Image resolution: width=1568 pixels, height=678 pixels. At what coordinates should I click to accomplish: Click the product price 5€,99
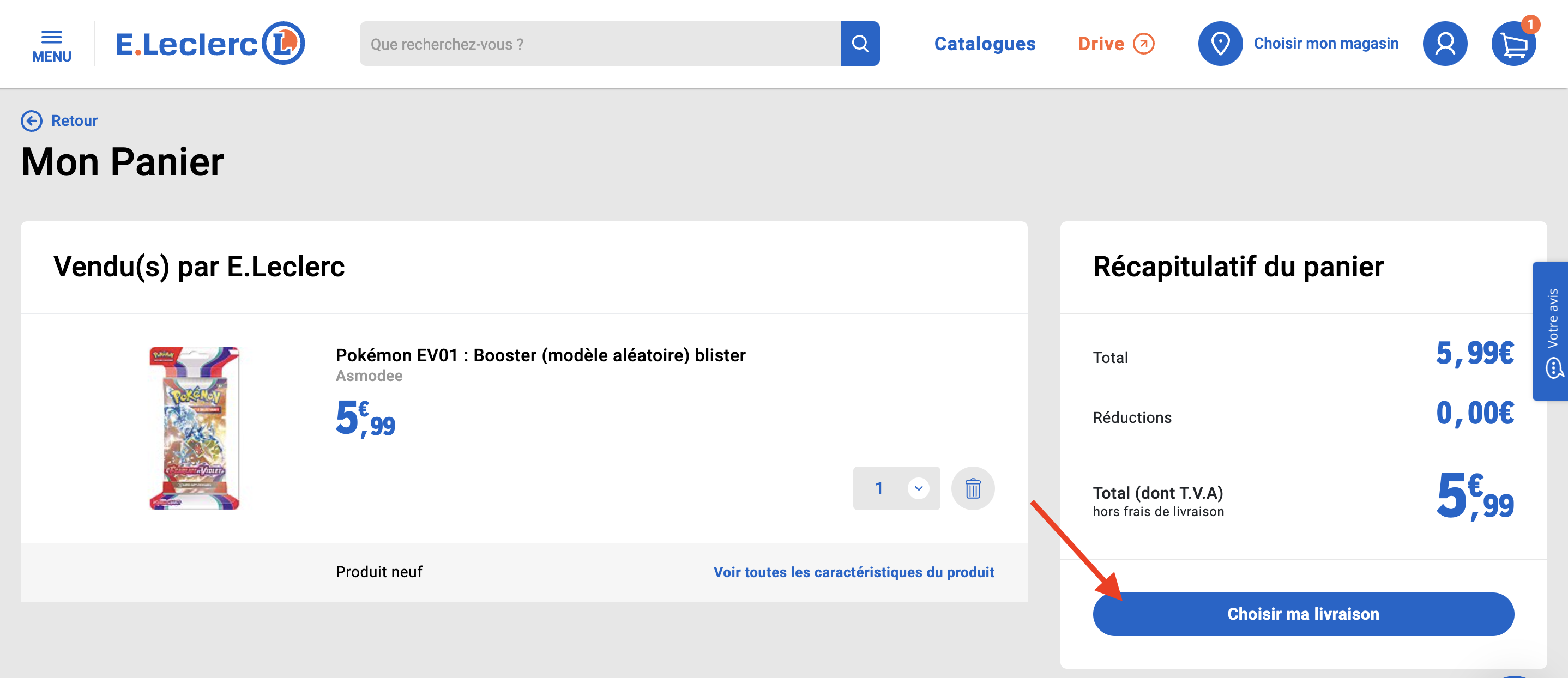[x=365, y=418]
